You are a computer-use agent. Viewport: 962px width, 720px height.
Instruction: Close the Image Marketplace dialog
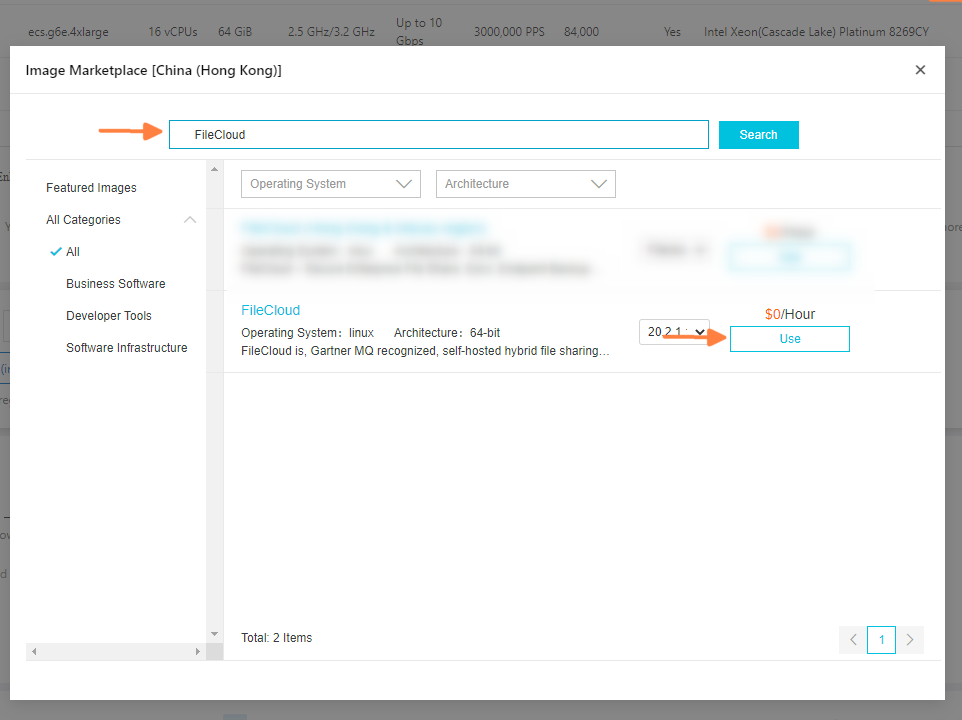point(920,70)
